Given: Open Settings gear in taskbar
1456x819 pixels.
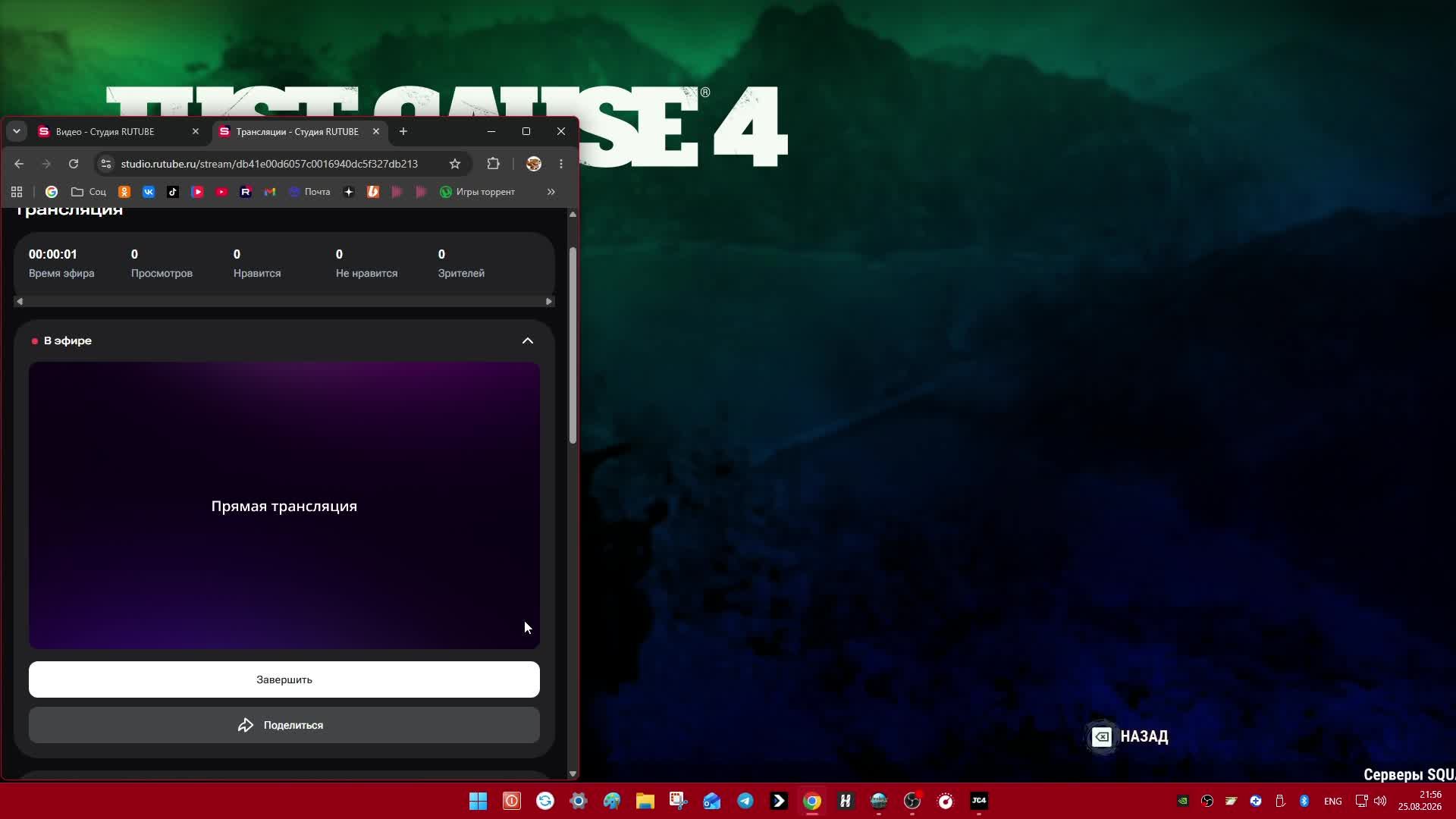Looking at the screenshot, I should tap(579, 801).
